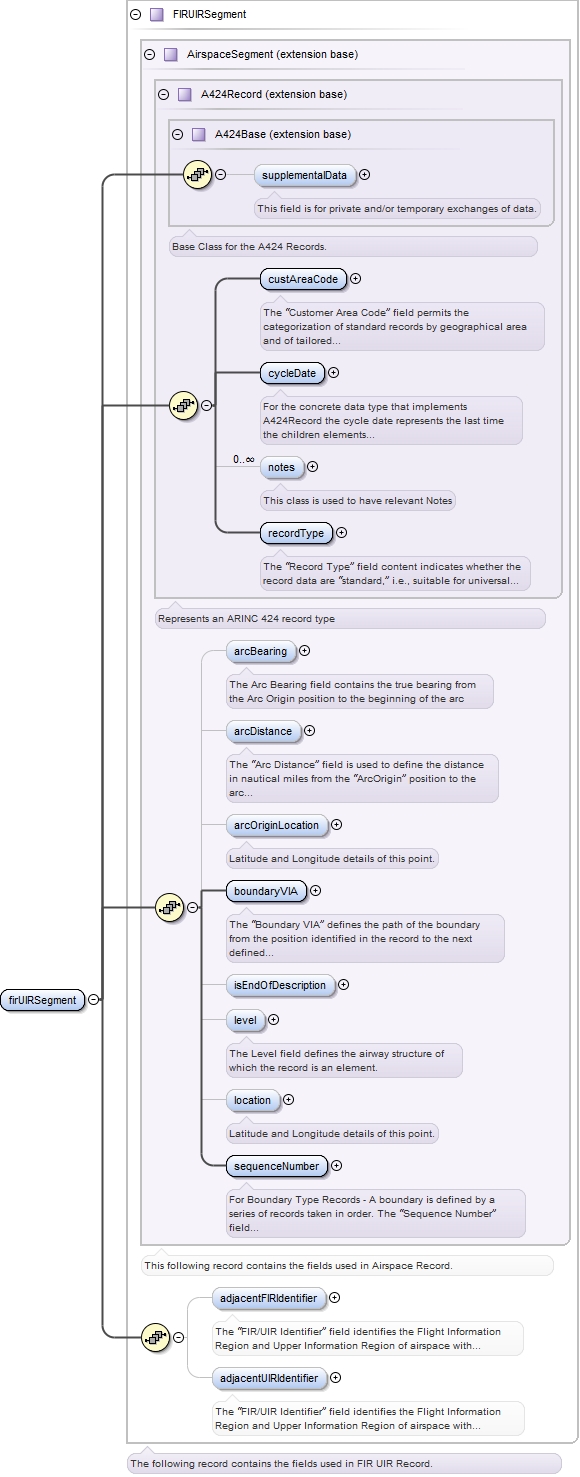The width and height of the screenshot is (580, 1477).
Task: Expand the notes element
Action: [312, 467]
